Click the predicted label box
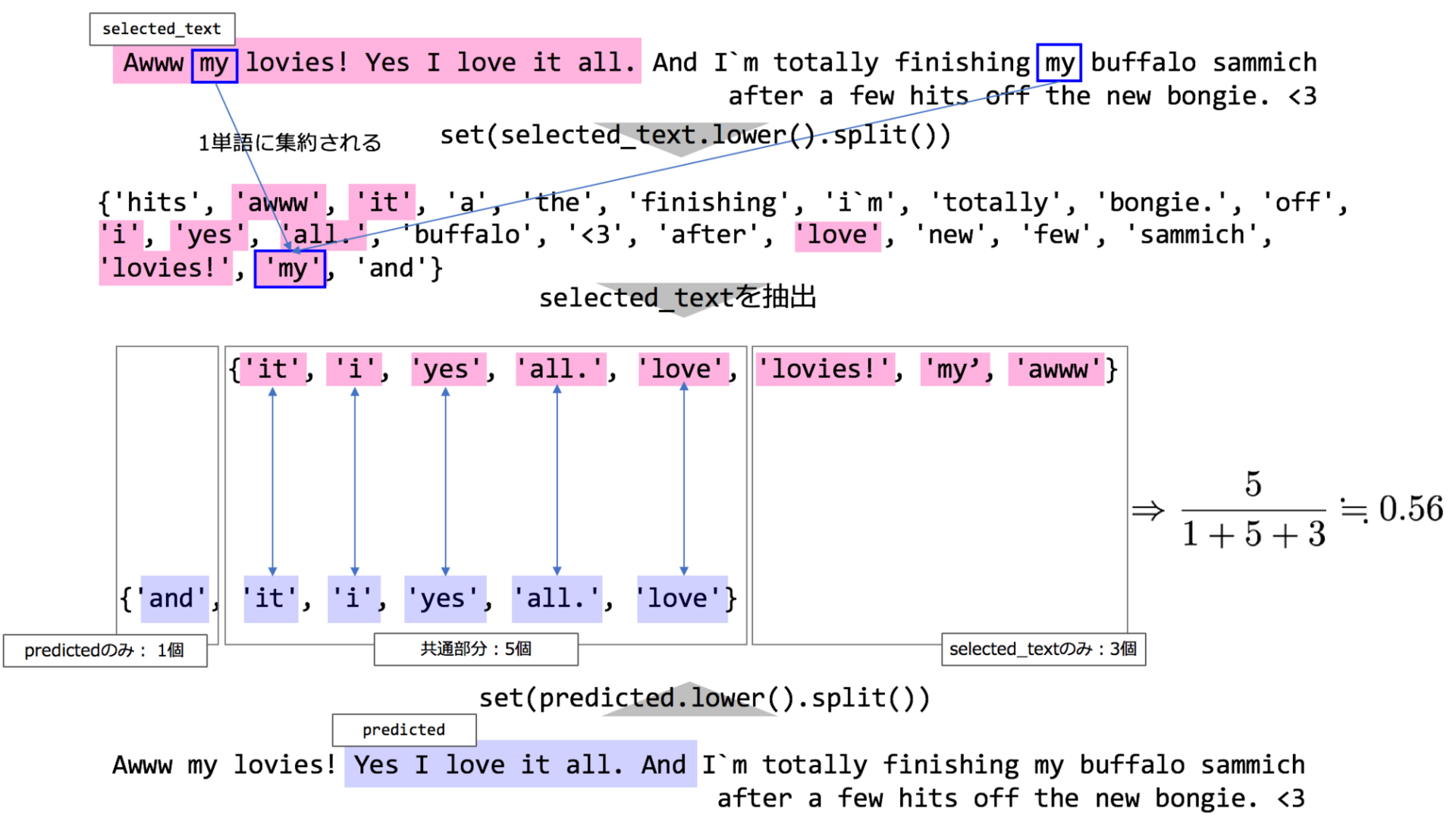The height and width of the screenshot is (821, 1456). click(x=403, y=729)
